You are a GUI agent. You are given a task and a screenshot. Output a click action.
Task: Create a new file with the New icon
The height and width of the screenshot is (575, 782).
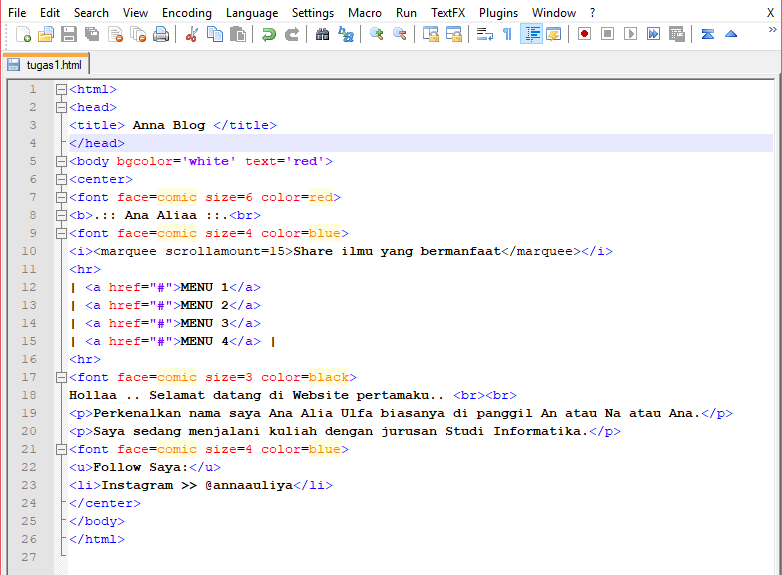[23, 34]
